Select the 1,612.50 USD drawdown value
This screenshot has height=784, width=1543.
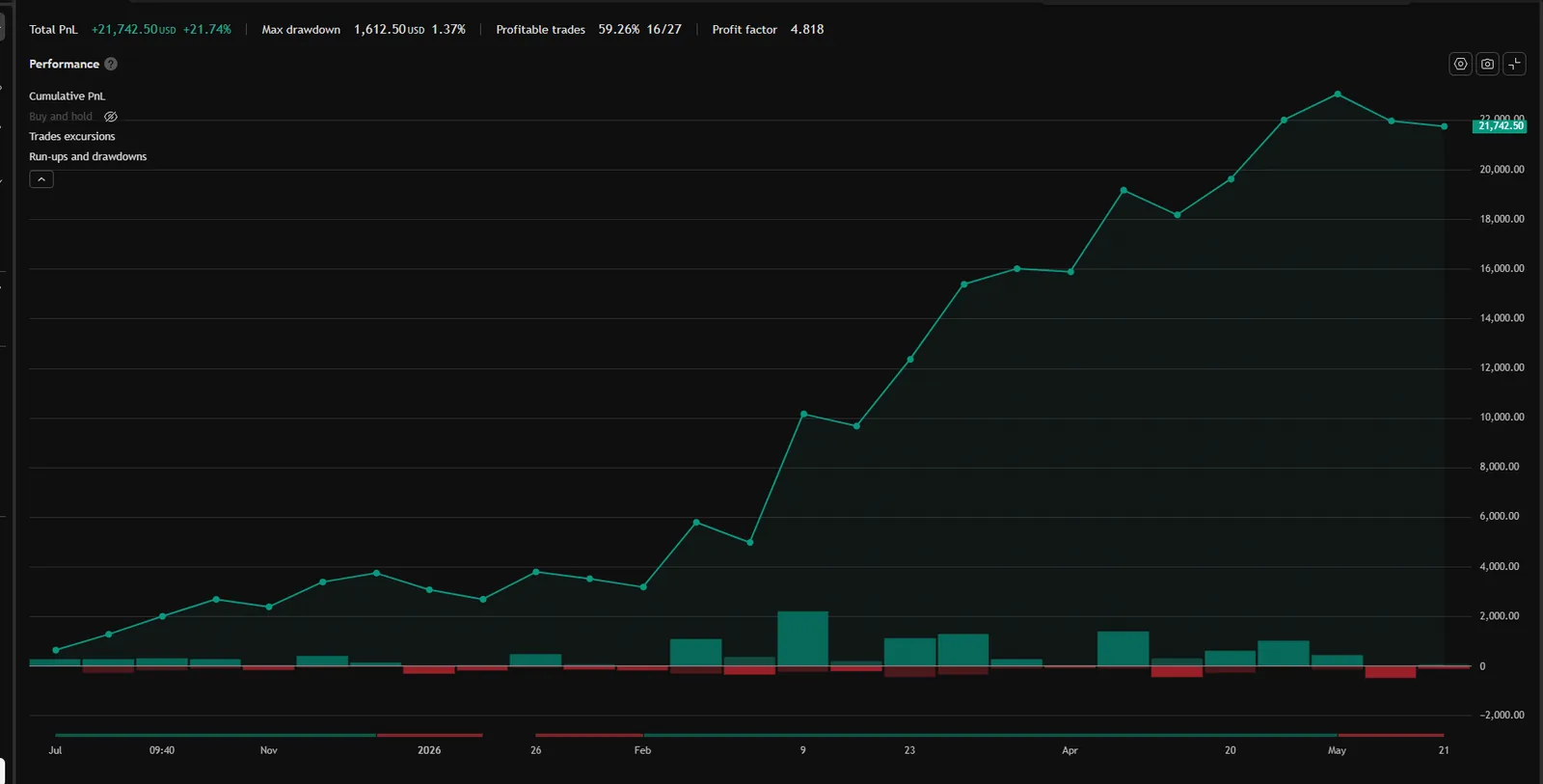(389, 30)
